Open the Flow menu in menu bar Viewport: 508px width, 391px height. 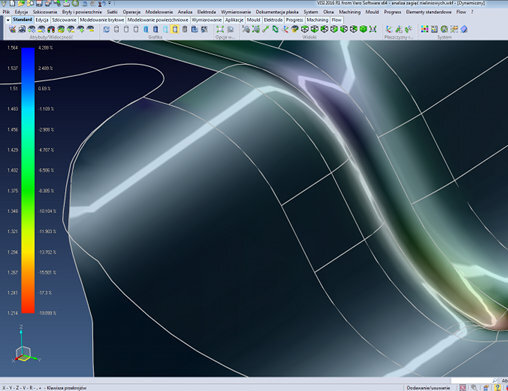[x=461, y=12]
